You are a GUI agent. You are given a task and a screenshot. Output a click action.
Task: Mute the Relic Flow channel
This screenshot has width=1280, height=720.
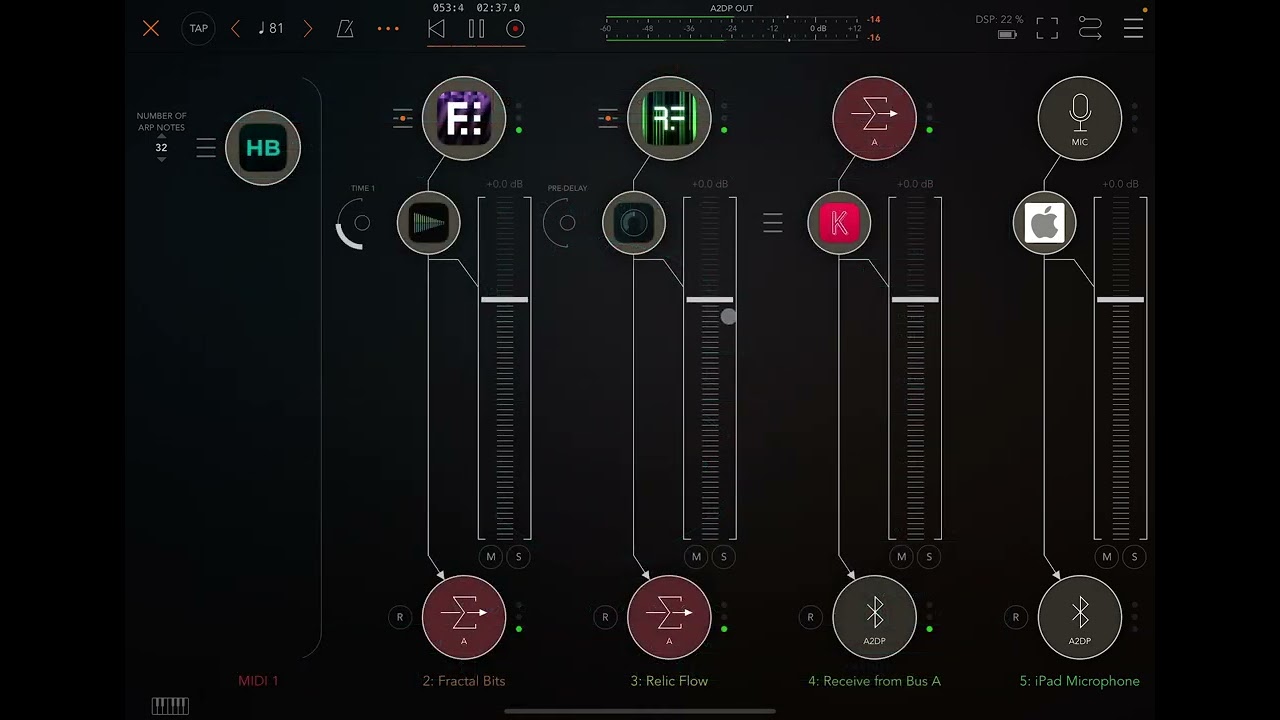[696, 557]
